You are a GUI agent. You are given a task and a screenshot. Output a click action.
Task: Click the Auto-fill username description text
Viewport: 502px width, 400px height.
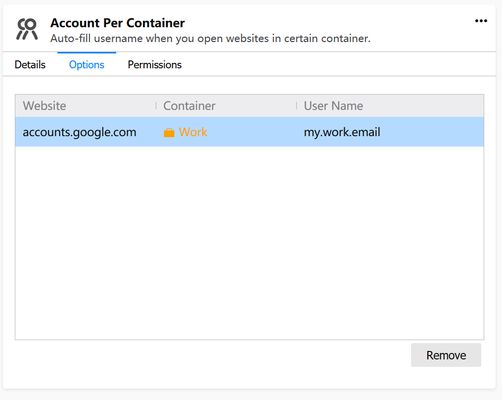pyautogui.click(x=210, y=38)
